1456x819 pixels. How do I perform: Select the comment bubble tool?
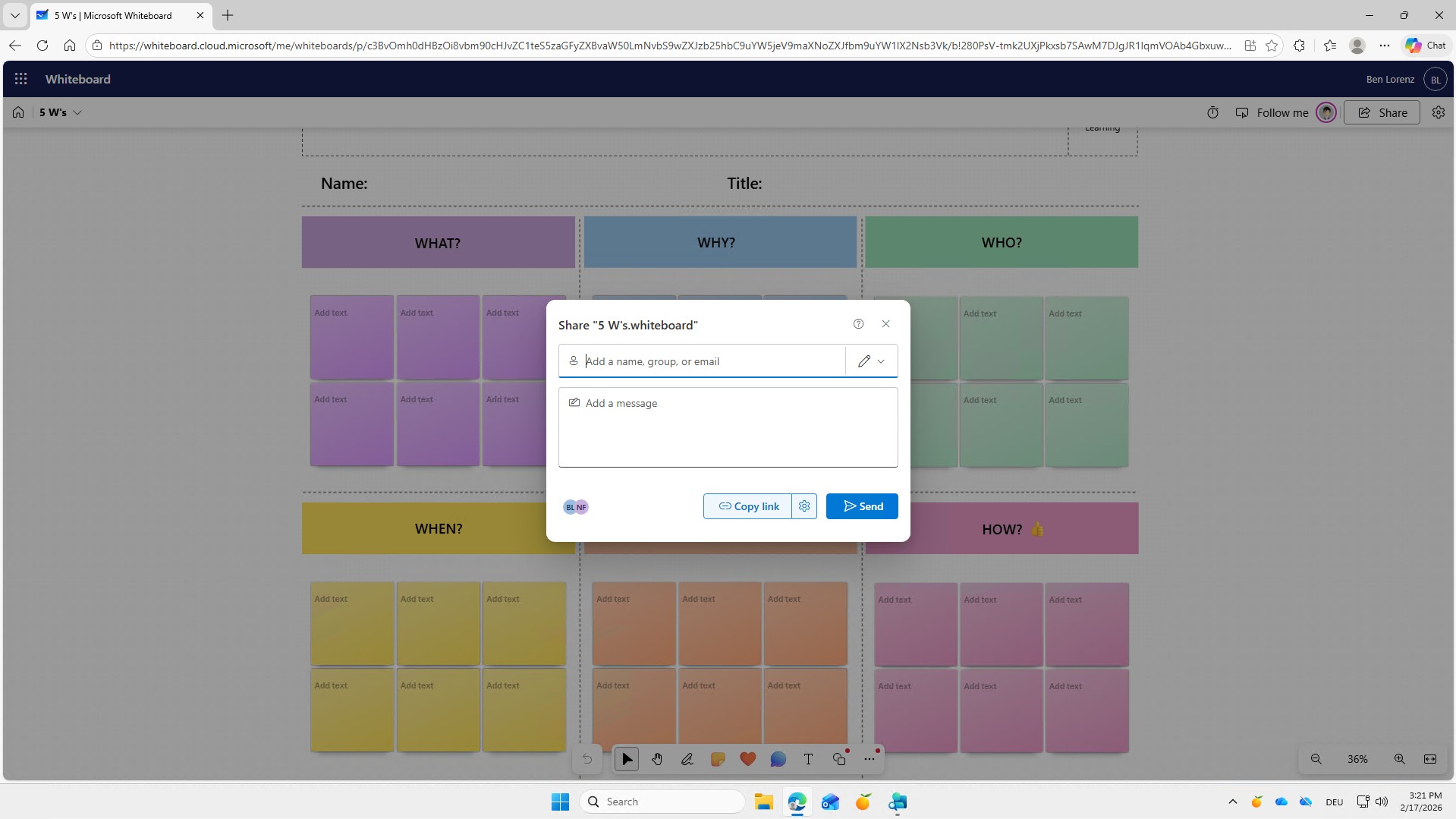click(x=778, y=759)
